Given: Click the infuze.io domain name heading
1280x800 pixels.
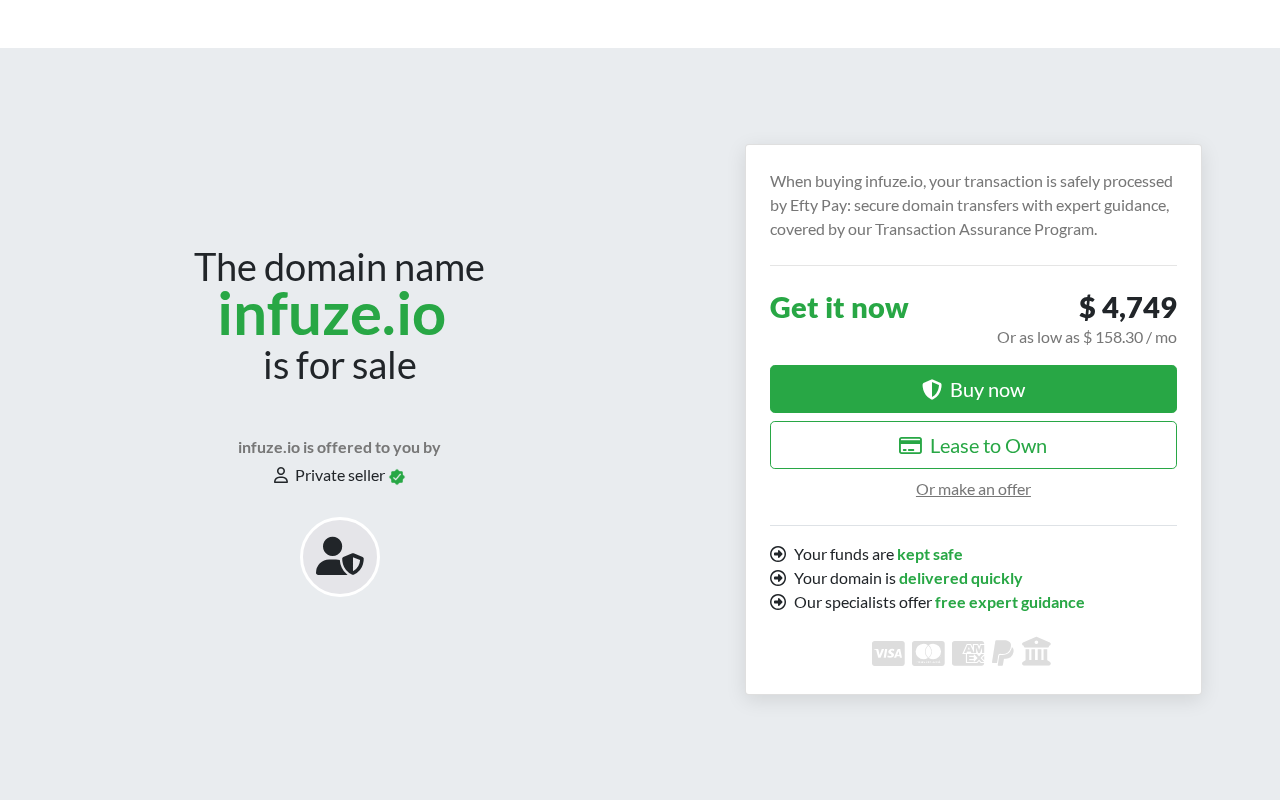Looking at the screenshot, I should 331,314.
